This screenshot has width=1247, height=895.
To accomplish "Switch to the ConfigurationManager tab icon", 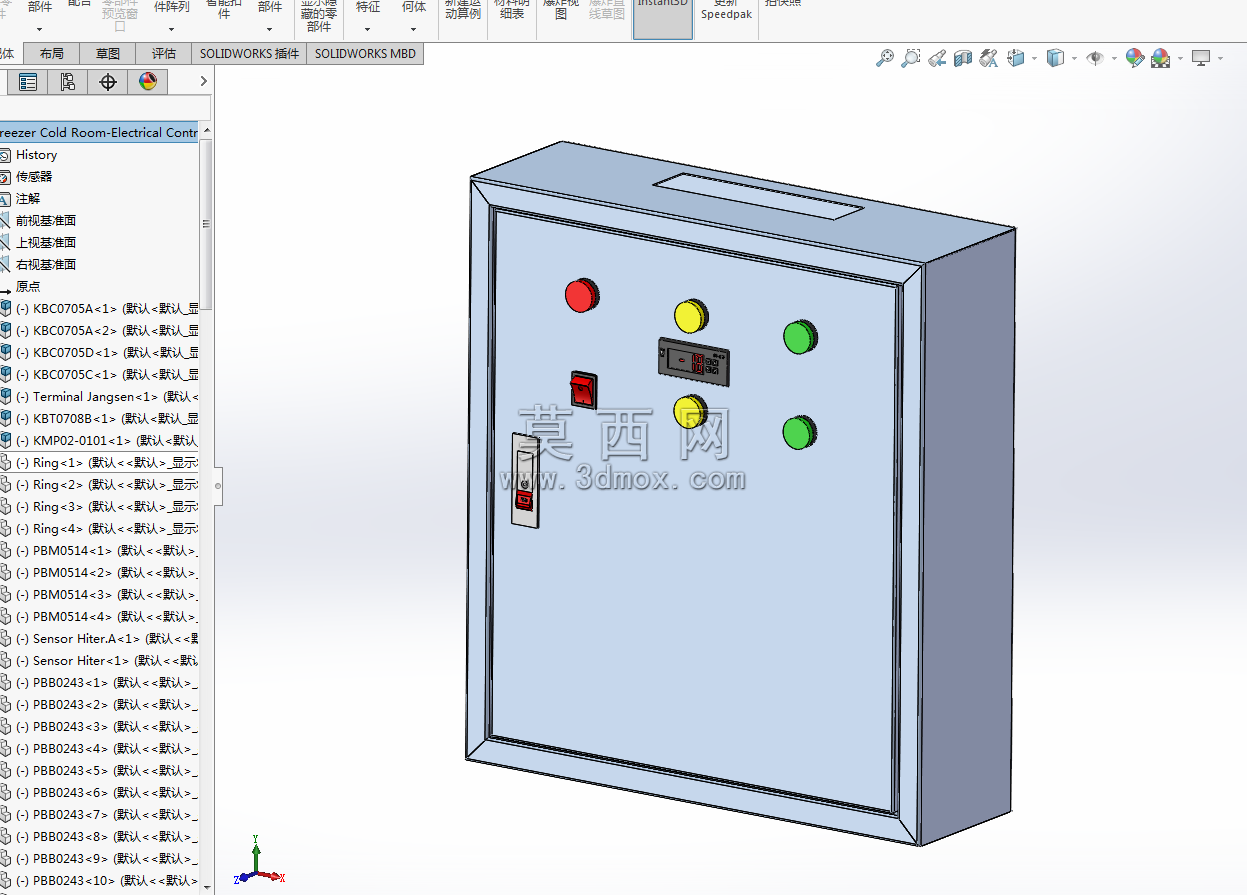I will pos(68,82).
